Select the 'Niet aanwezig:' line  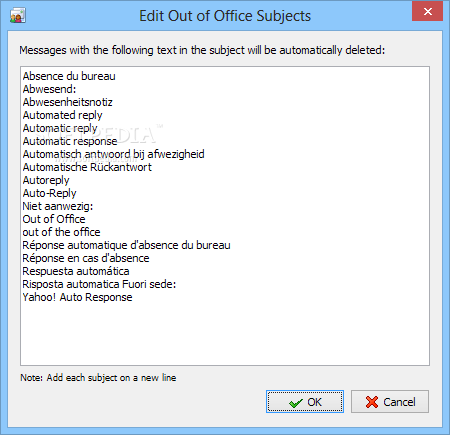click(x=58, y=206)
